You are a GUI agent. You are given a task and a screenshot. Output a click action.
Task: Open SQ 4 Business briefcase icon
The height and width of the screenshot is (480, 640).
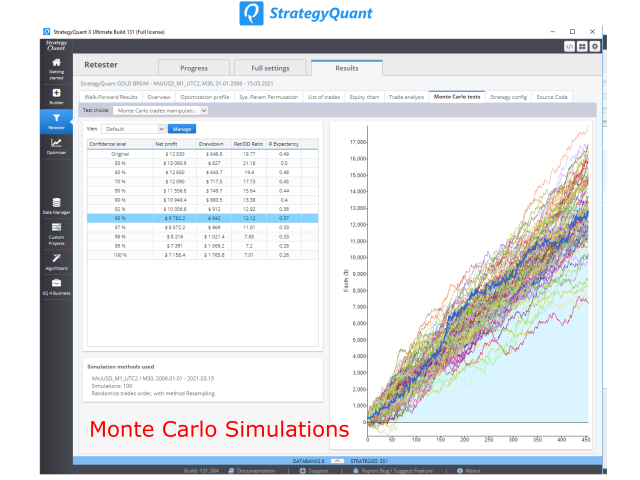coord(56,283)
